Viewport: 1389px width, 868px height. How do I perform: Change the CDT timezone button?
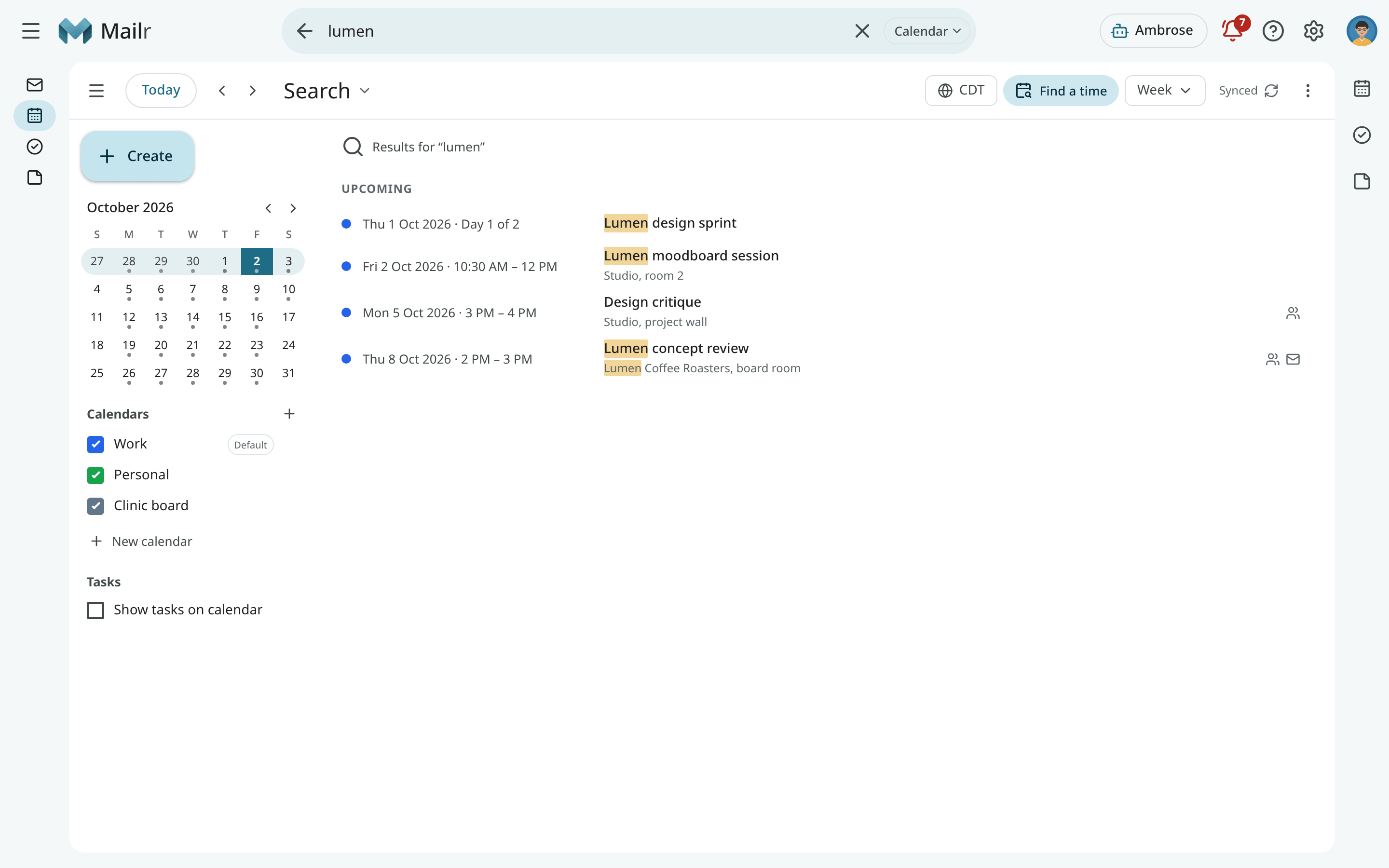coord(961,91)
